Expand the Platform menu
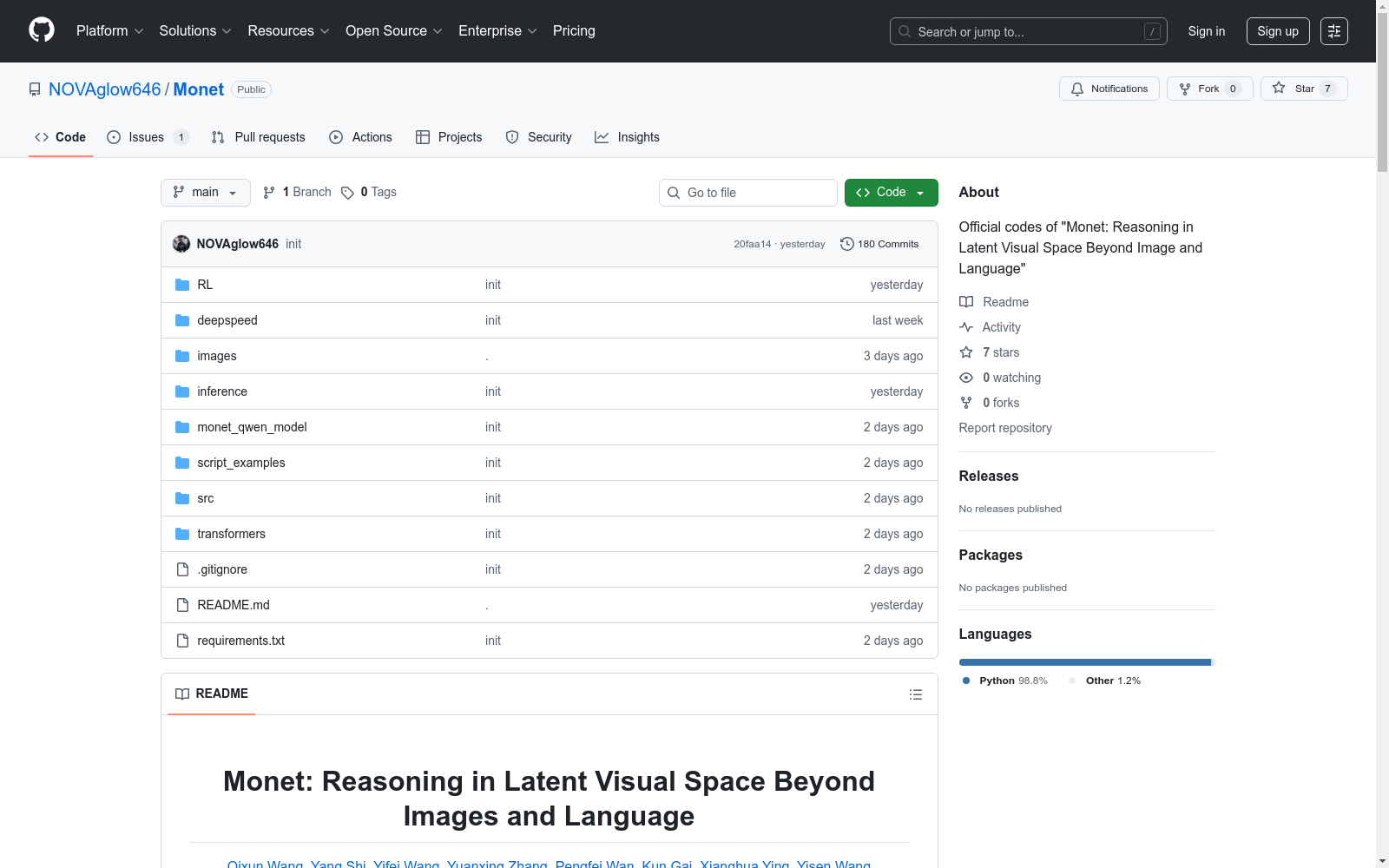This screenshot has width=1389, height=868. (x=109, y=31)
